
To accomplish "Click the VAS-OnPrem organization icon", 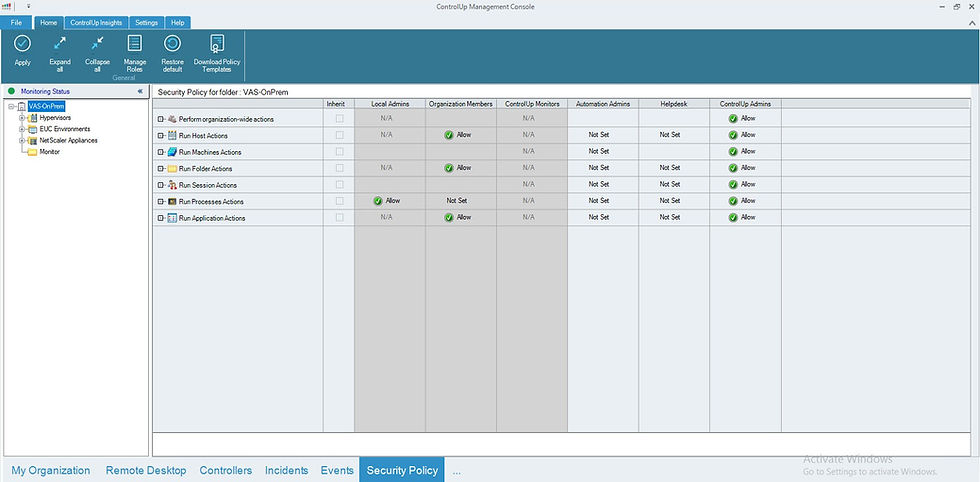I will click(22, 106).
